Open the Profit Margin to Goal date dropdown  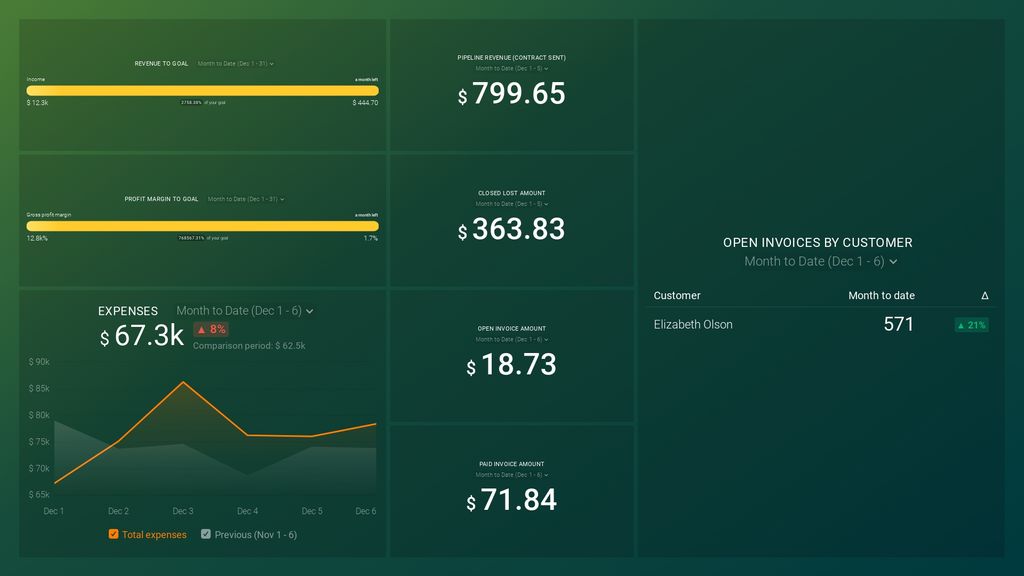point(246,199)
